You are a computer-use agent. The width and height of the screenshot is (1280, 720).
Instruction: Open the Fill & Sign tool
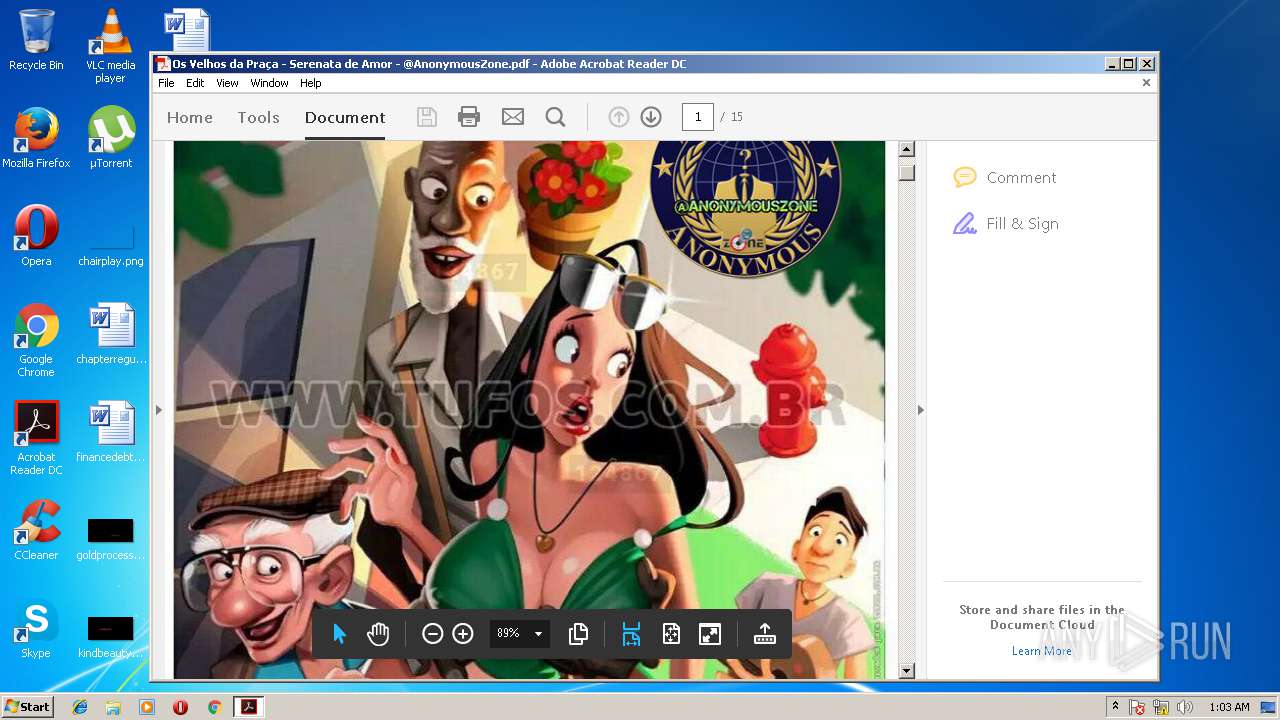pos(1005,224)
